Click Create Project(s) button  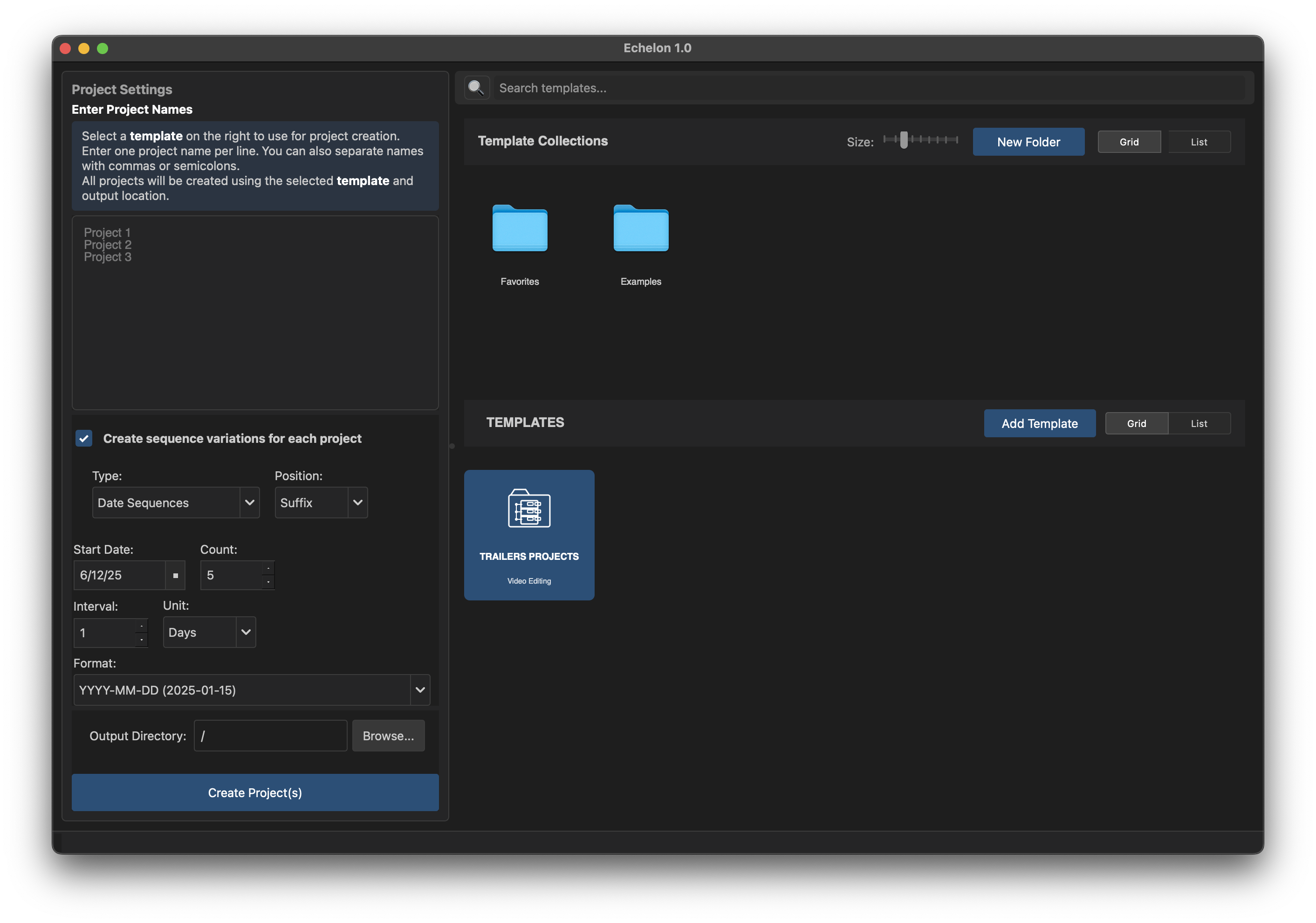pos(255,793)
